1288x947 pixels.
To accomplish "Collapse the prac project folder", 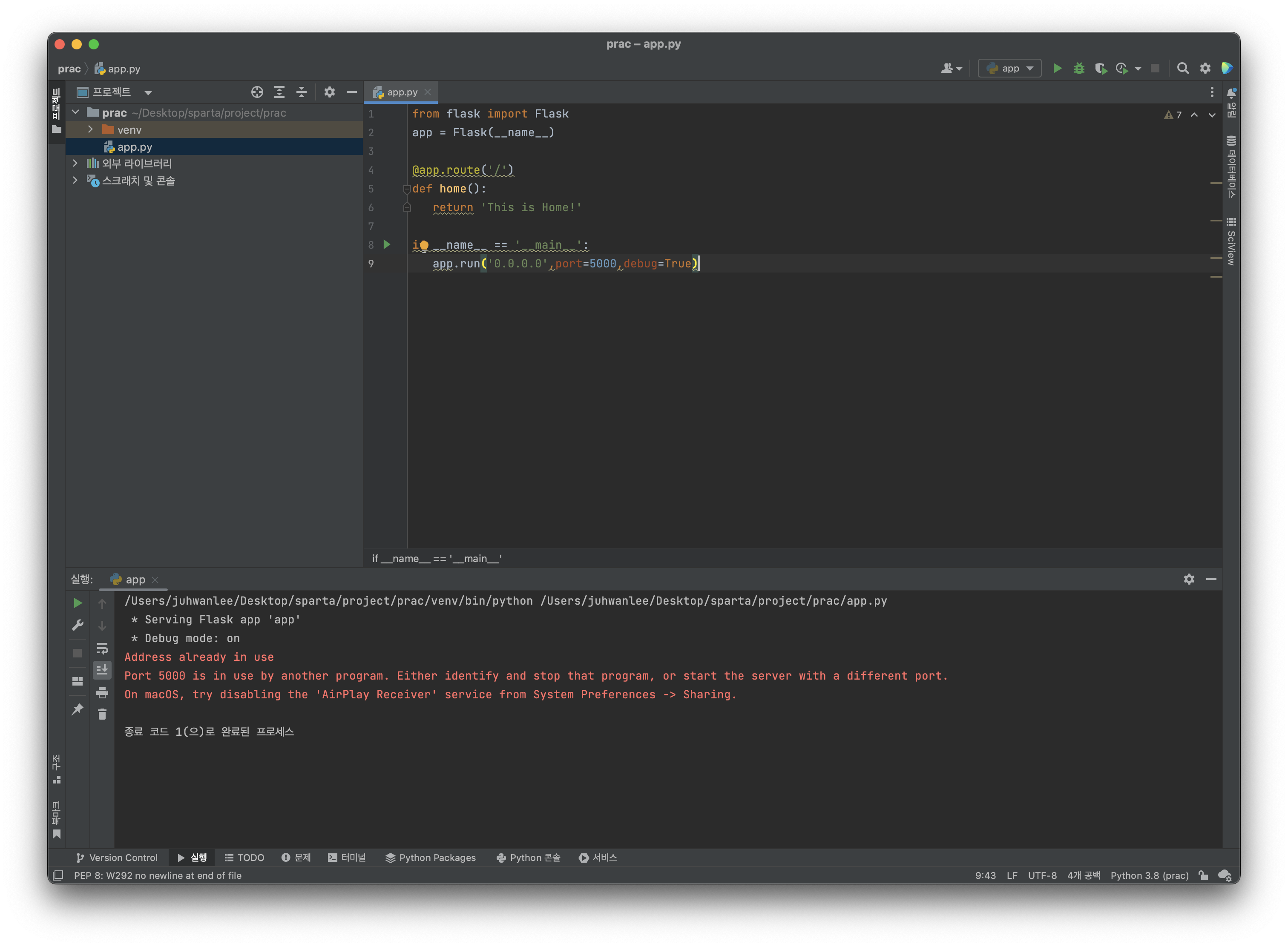I will (x=76, y=112).
